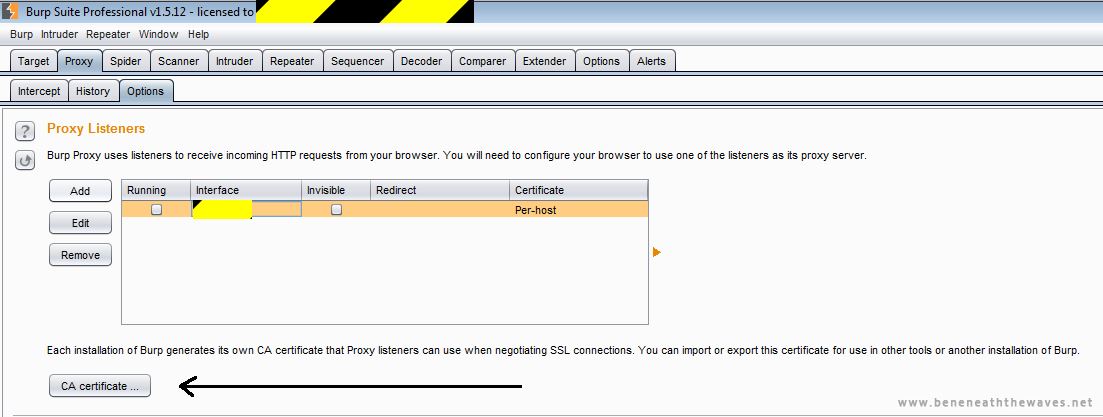Open the Burp menu
1103x417 pixels.
[22, 34]
